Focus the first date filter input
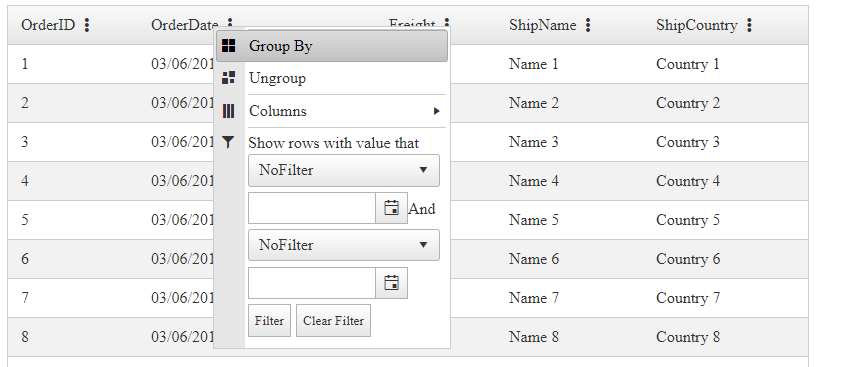Screen dimensions: 843x367 (312, 208)
